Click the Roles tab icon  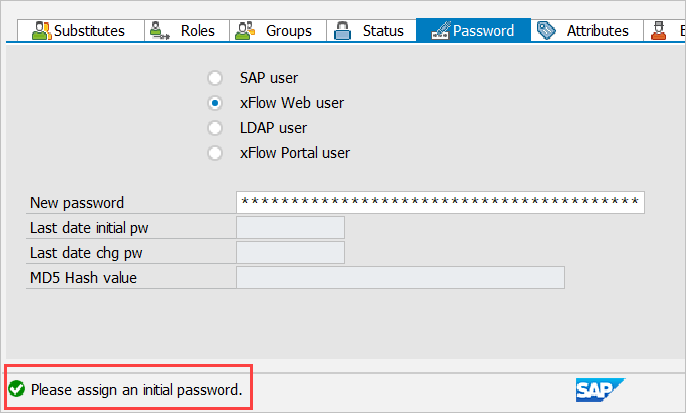tap(160, 30)
